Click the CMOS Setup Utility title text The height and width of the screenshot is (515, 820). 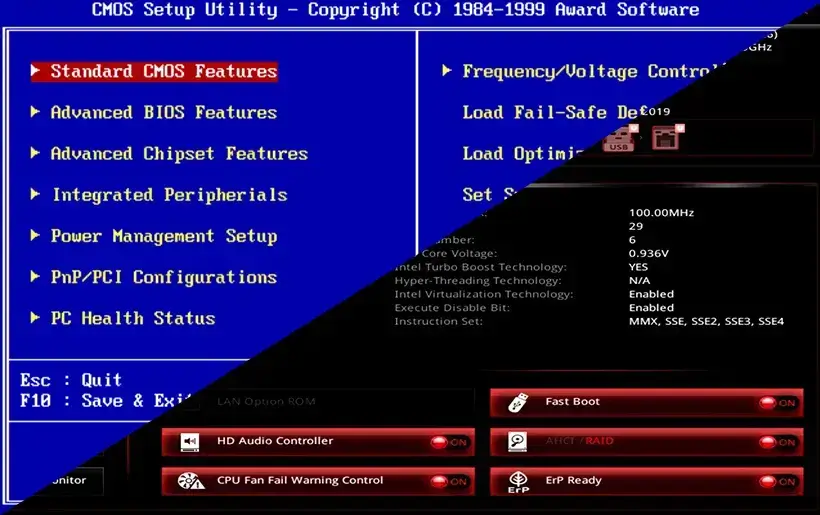[x=395, y=9]
